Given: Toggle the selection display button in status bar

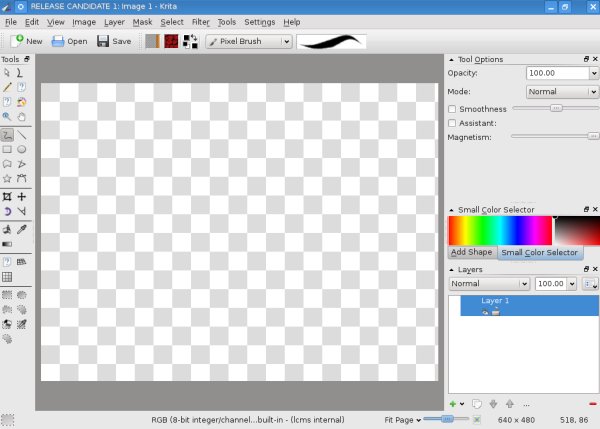Looking at the screenshot, I should pos(8,420).
